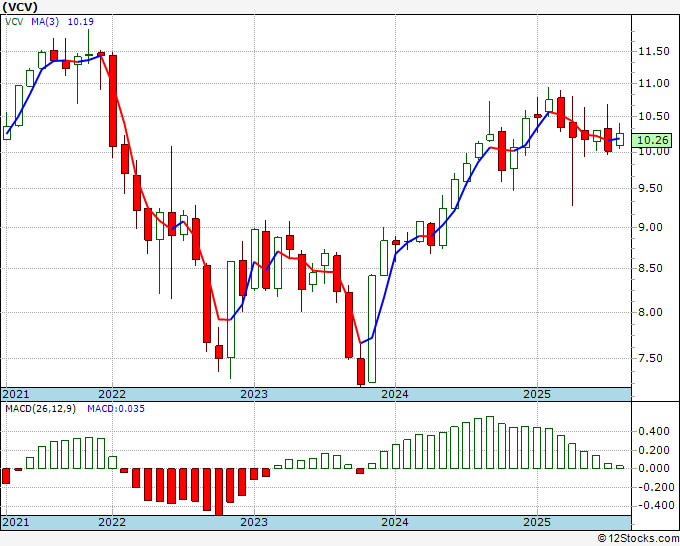The height and width of the screenshot is (546, 680).
Task: Click the MACD(26,12,9) indicator label
Action: click(x=40, y=409)
